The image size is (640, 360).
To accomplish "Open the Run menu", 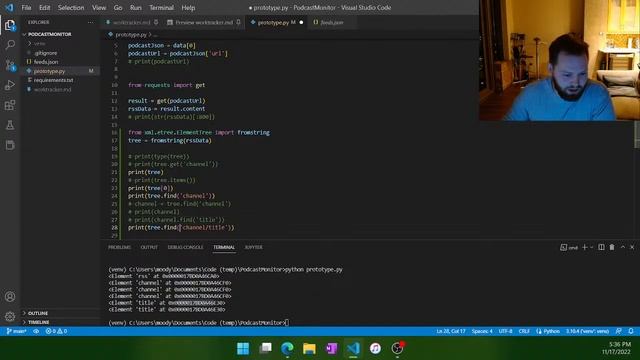I will click(136, 7).
